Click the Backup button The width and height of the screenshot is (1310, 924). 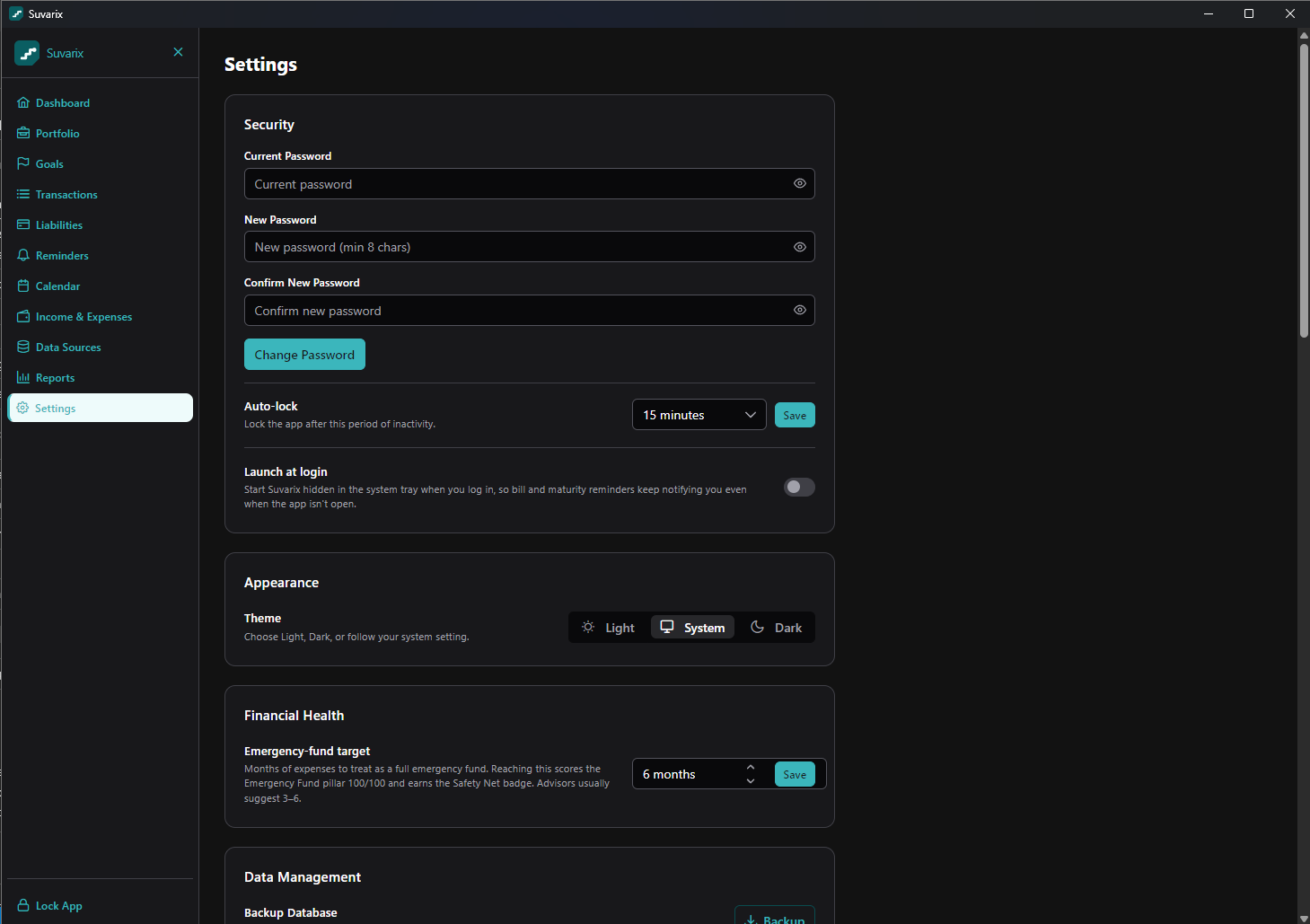(x=775, y=916)
